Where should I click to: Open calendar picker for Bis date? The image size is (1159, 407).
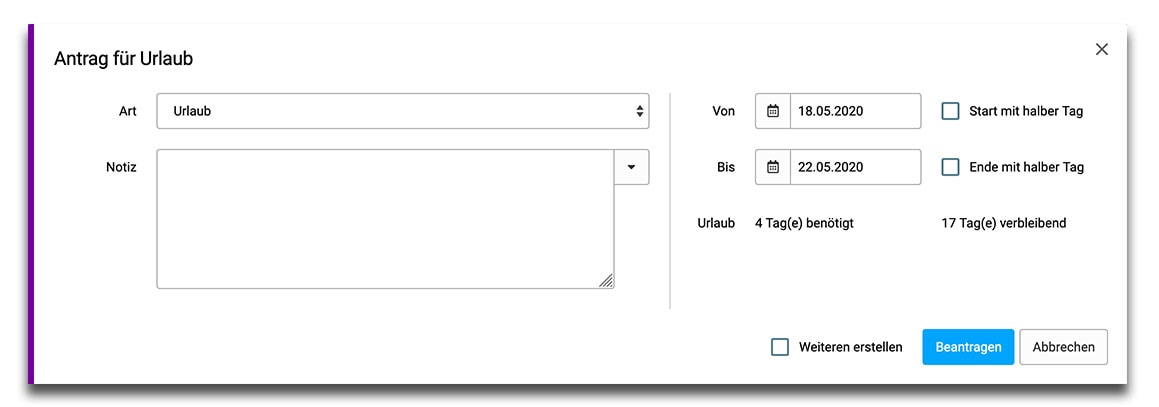[x=773, y=167]
